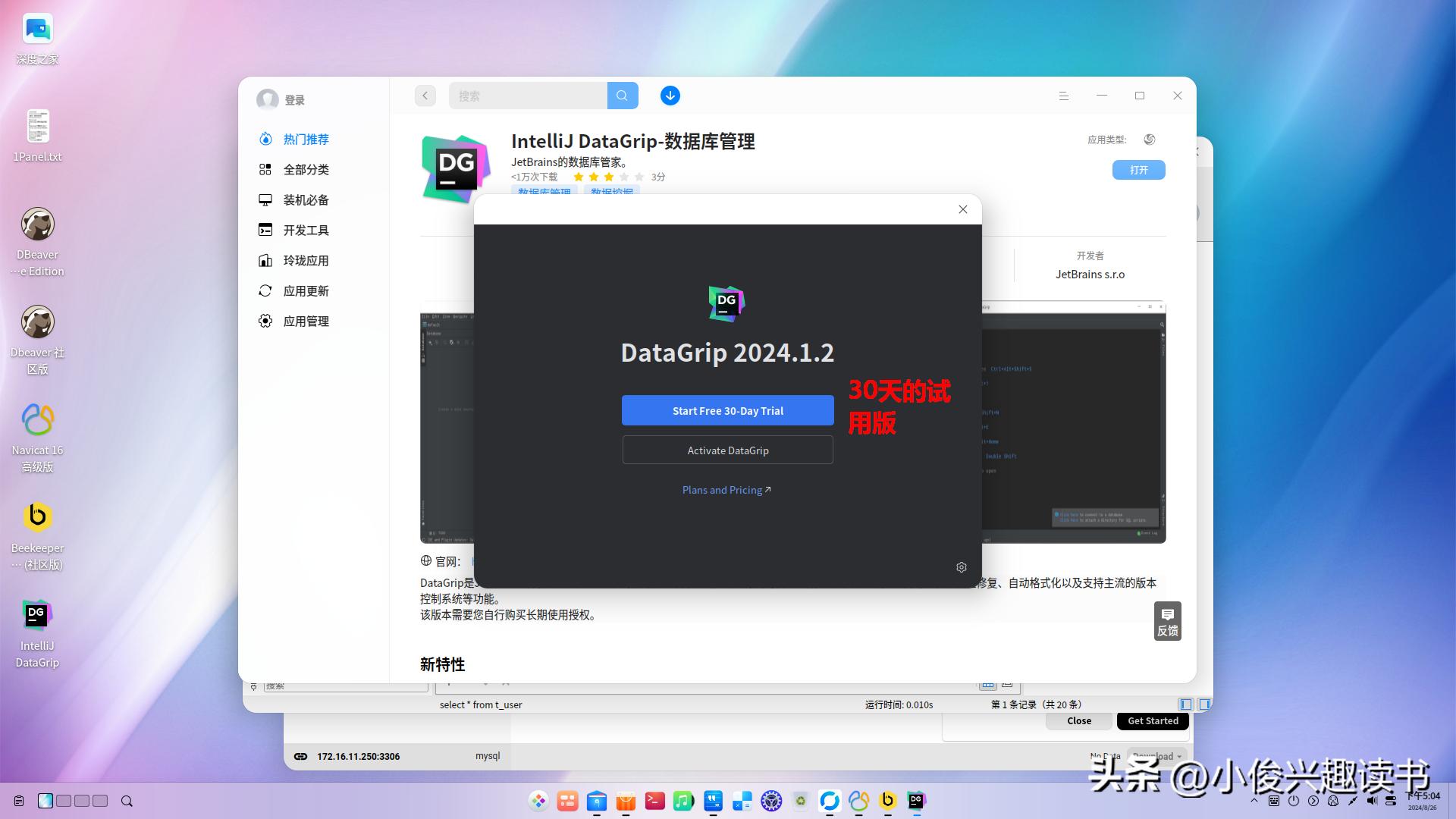Viewport: 1456px width, 819px height.
Task: Click the app store search magnifier button
Action: coord(622,96)
